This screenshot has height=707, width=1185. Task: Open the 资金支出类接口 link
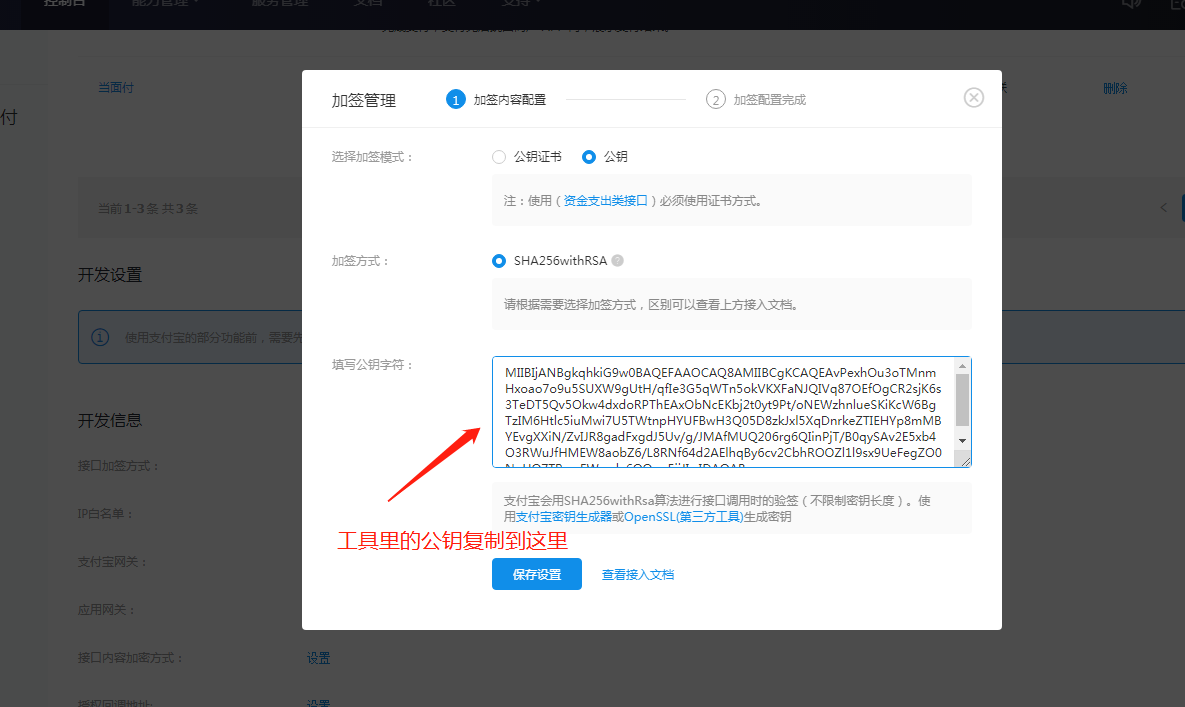605,201
